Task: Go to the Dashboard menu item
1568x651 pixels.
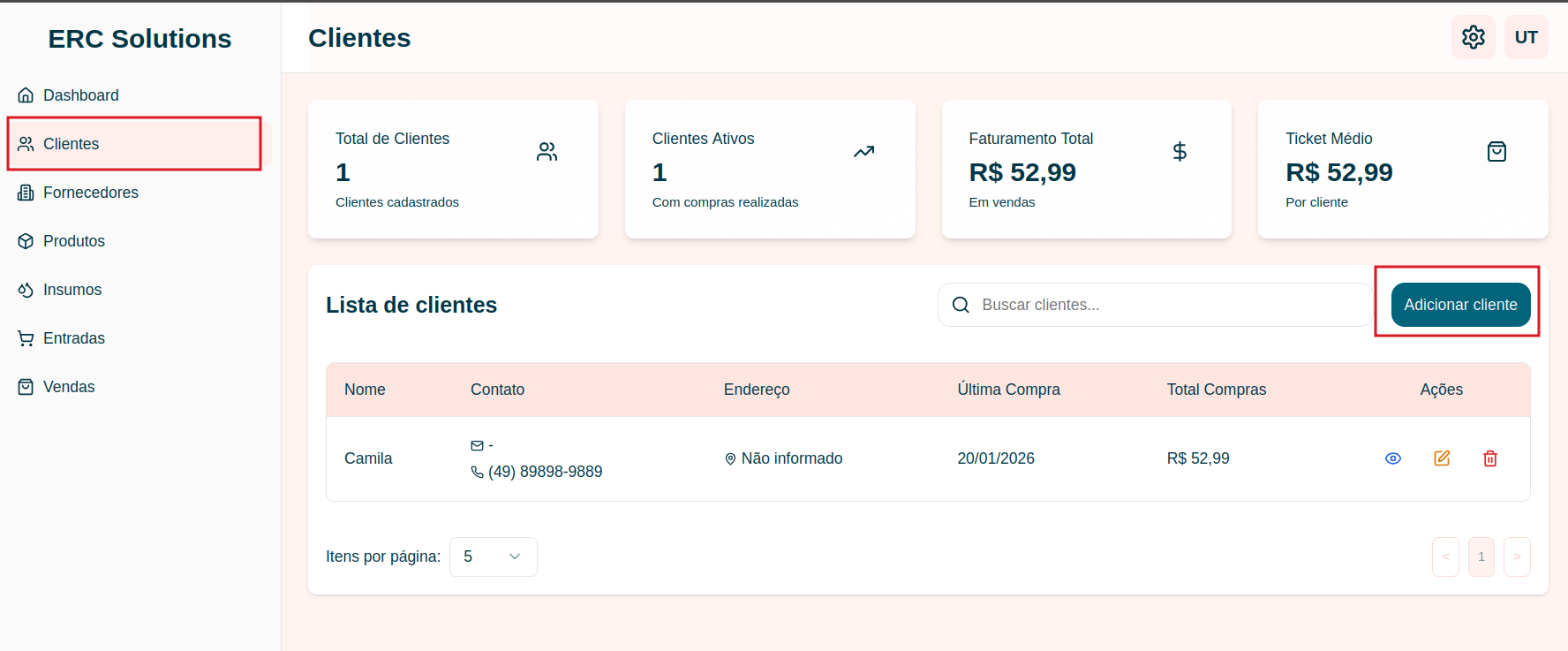Action: point(80,95)
